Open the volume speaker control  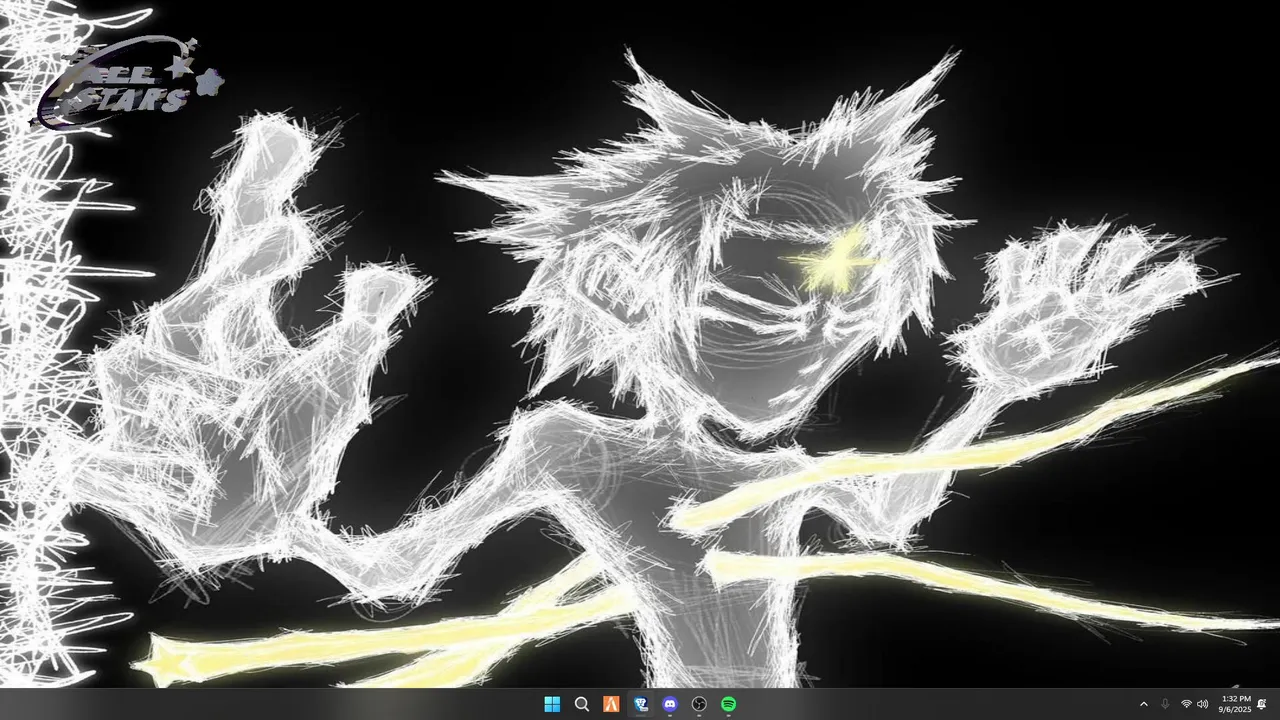coord(1202,704)
